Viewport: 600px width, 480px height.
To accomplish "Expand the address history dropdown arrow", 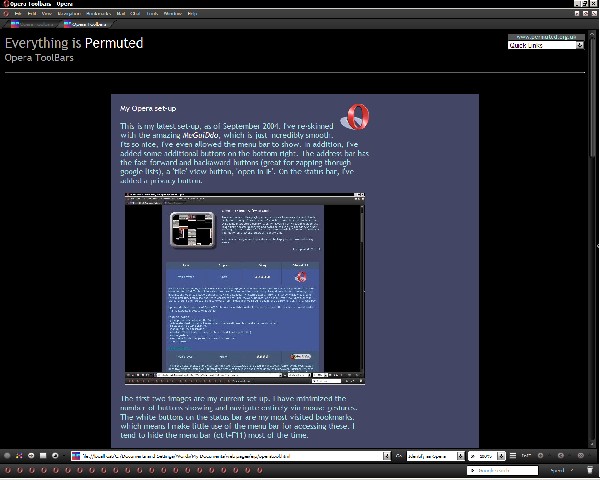I will pos(387,456).
